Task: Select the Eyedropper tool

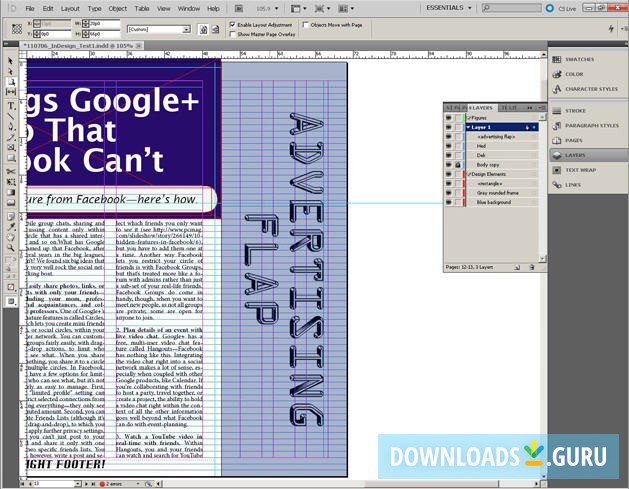Action: (x=11, y=228)
